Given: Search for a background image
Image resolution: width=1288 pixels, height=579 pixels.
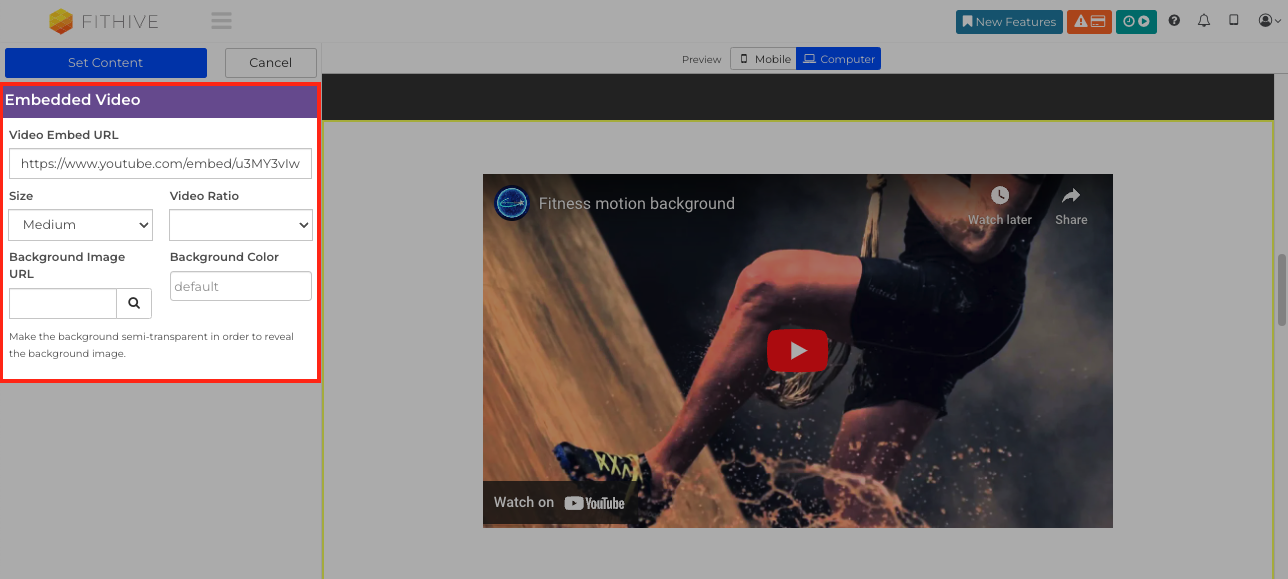Looking at the screenshot, I should [x=134, y=303].
